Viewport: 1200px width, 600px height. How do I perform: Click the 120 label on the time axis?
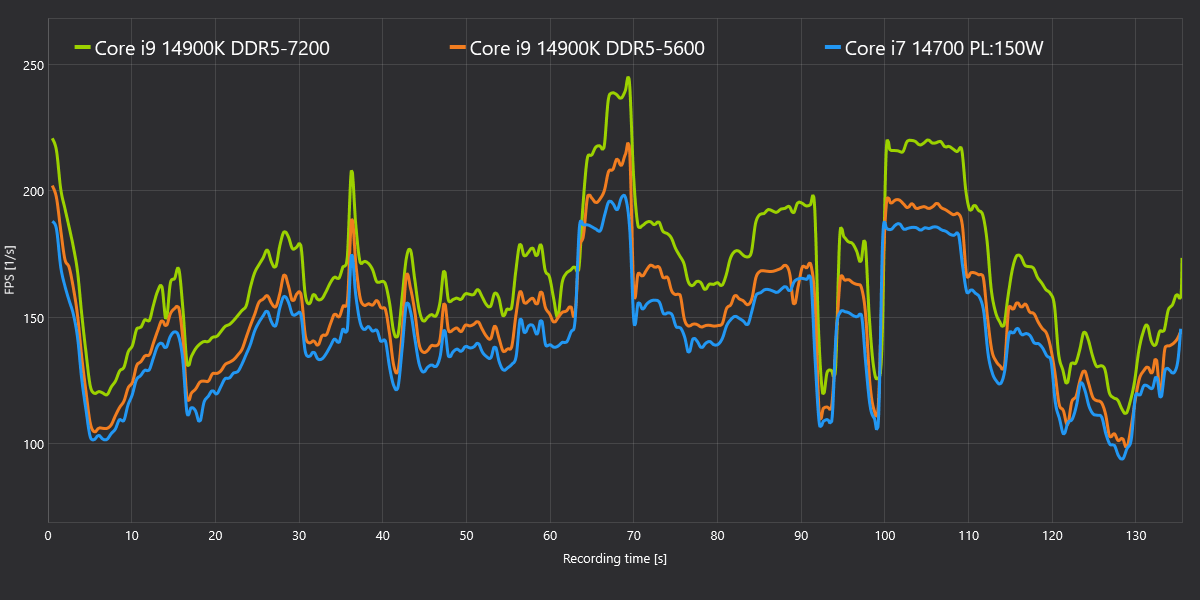1051,536
